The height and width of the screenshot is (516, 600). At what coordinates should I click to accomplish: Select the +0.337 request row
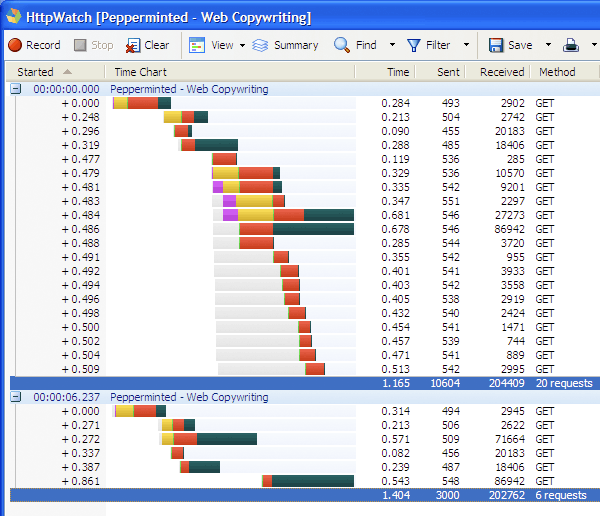click(306, 453)
